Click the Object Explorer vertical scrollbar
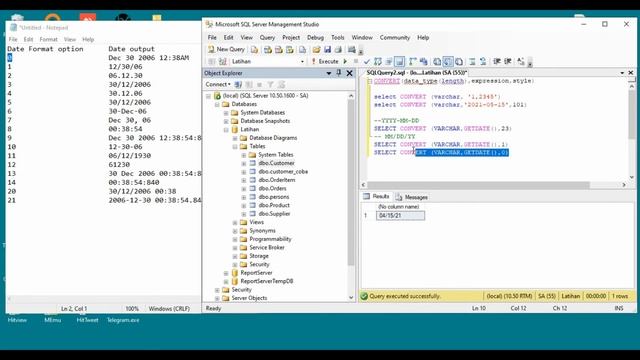 pos(351,182)
